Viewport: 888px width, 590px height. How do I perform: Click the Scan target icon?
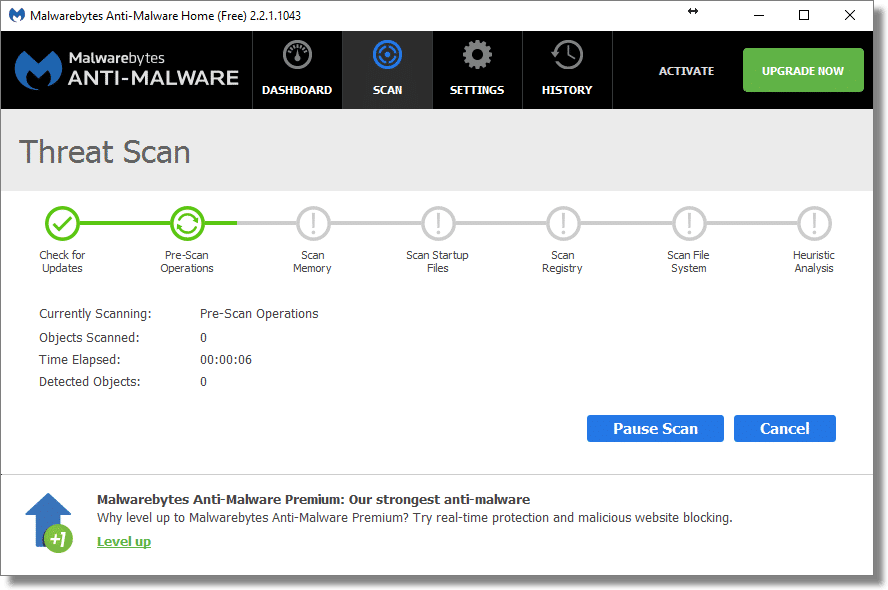click(387, 55)
